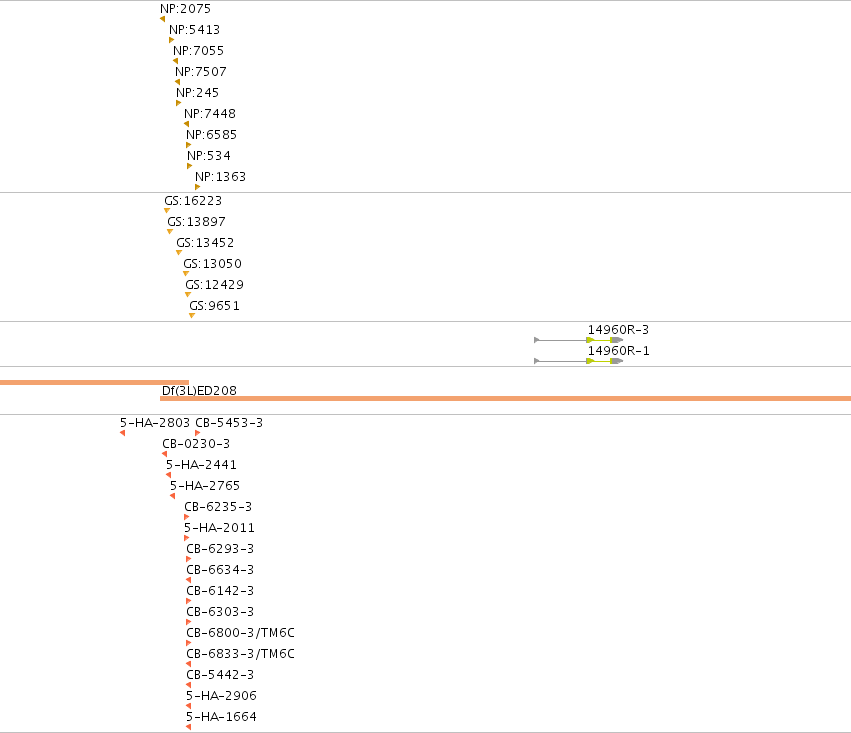Click the GS:12429 insertion marker triangle
This screenshot has width=851, height=733.
(188, 295)
